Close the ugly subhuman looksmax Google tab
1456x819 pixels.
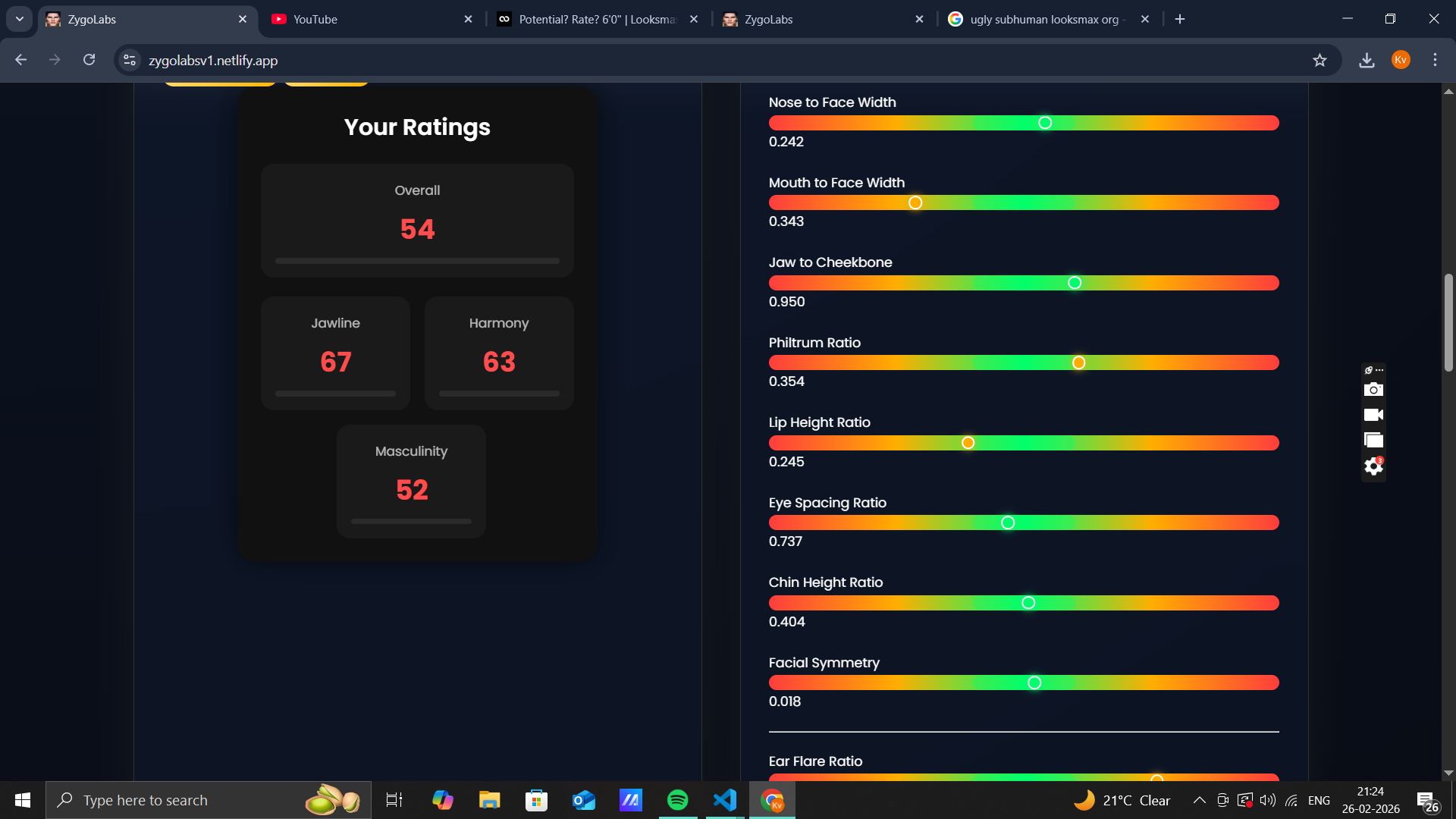pyautogui.click(x=1145, y=19)
